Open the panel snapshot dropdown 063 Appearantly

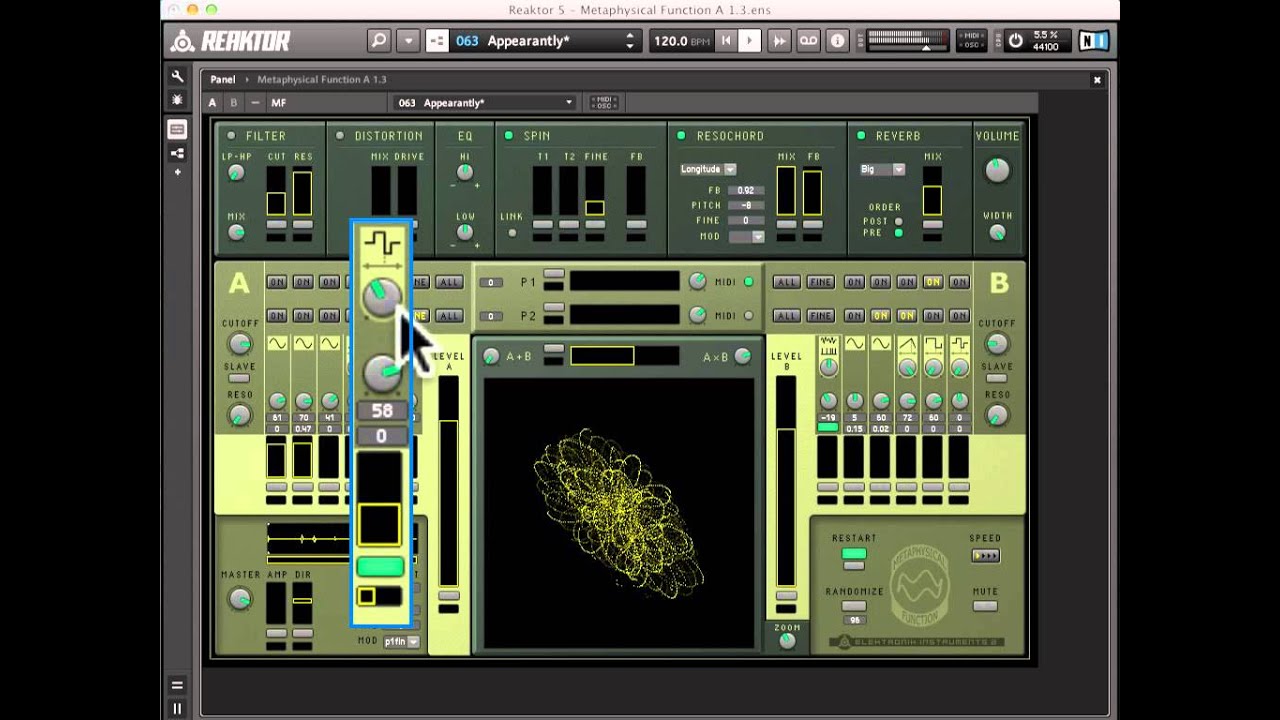point(485,102)
